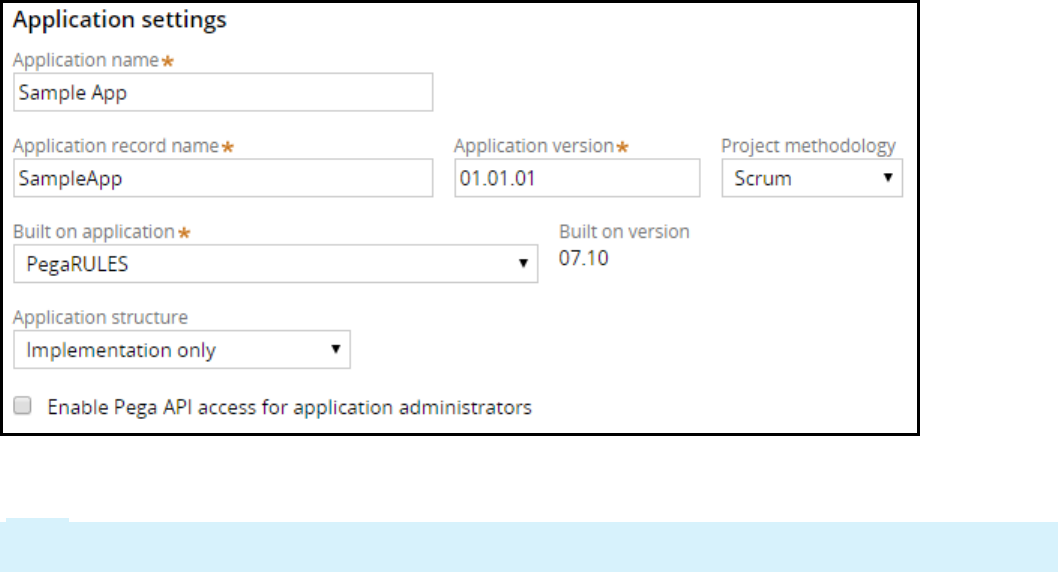Image resolution: width=1058 pixels, height=572 pixels.
Task: Click the Built on application label
Action: [x=94, y=232]
